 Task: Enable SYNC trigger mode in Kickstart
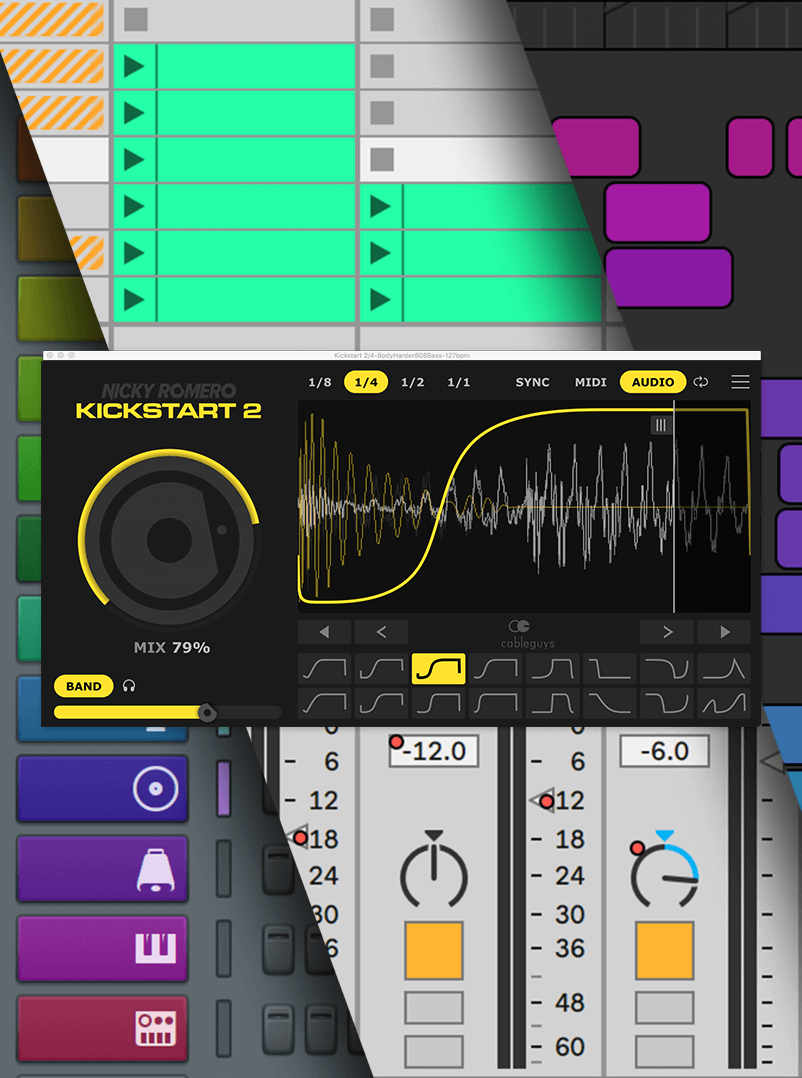(x=532, y=381)
